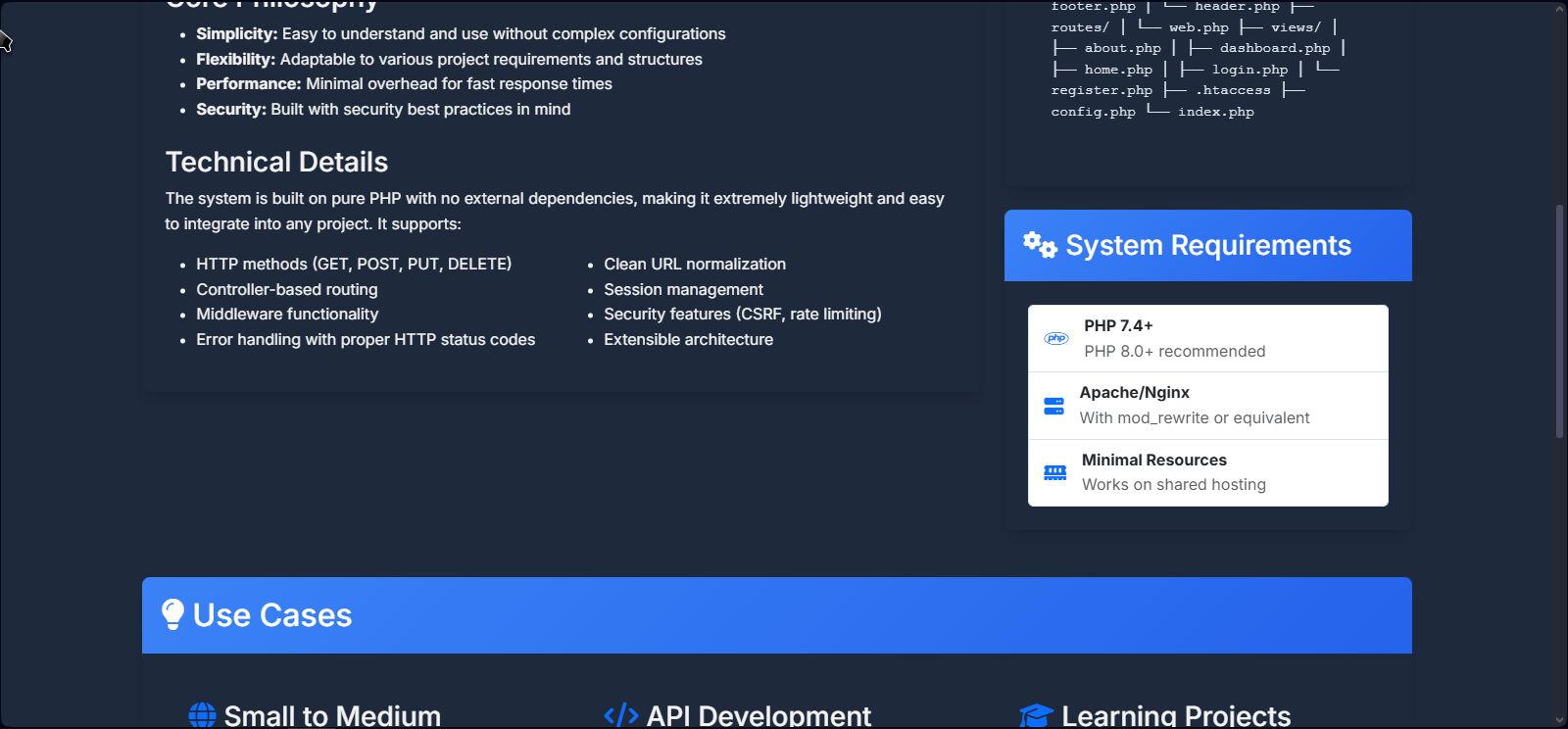Screen dimensions: 1568x729
Task: Click the index.php entry in file tree
Action: (x=1215, y=112)
